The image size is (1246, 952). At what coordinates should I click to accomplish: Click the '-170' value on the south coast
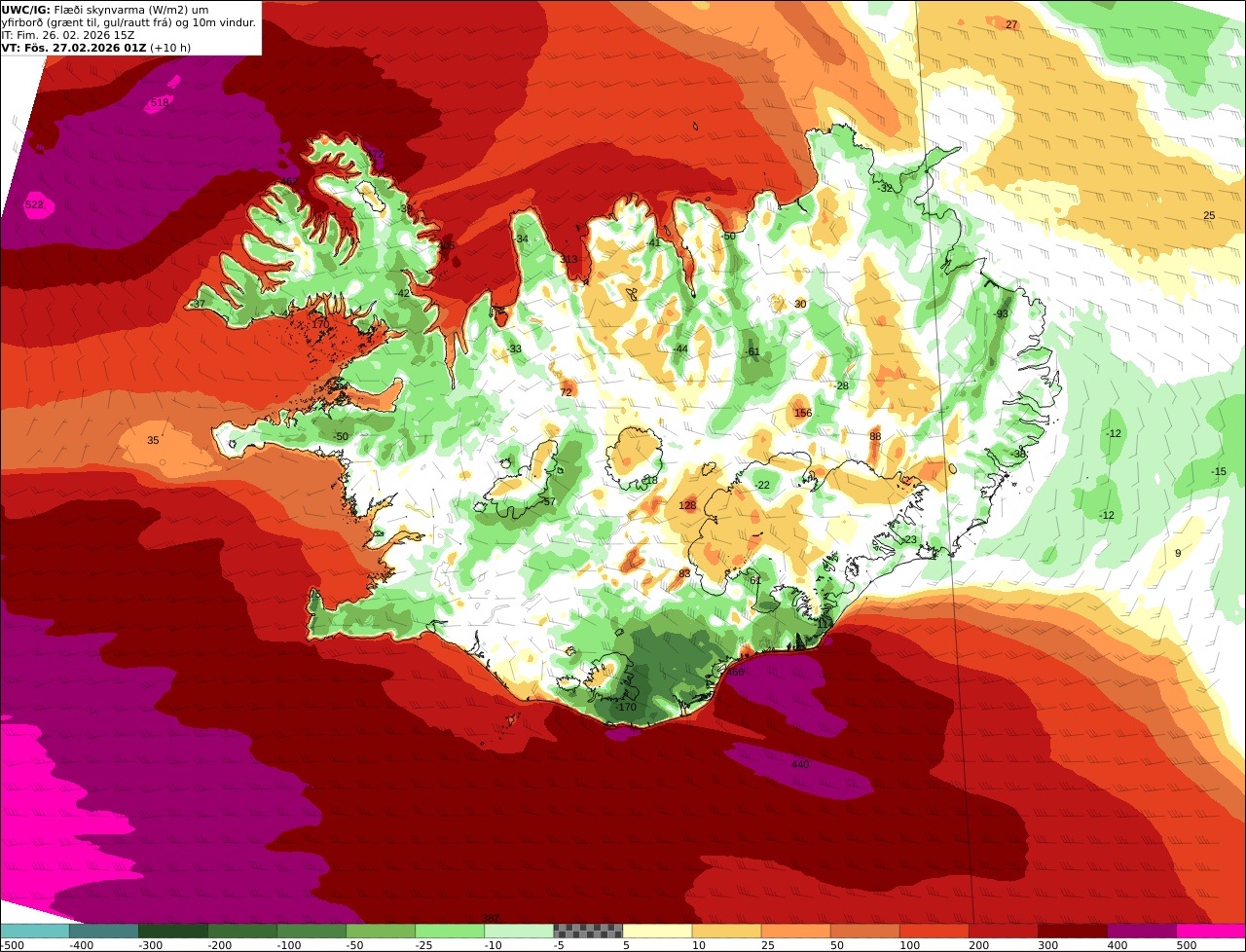click(626, 707)
